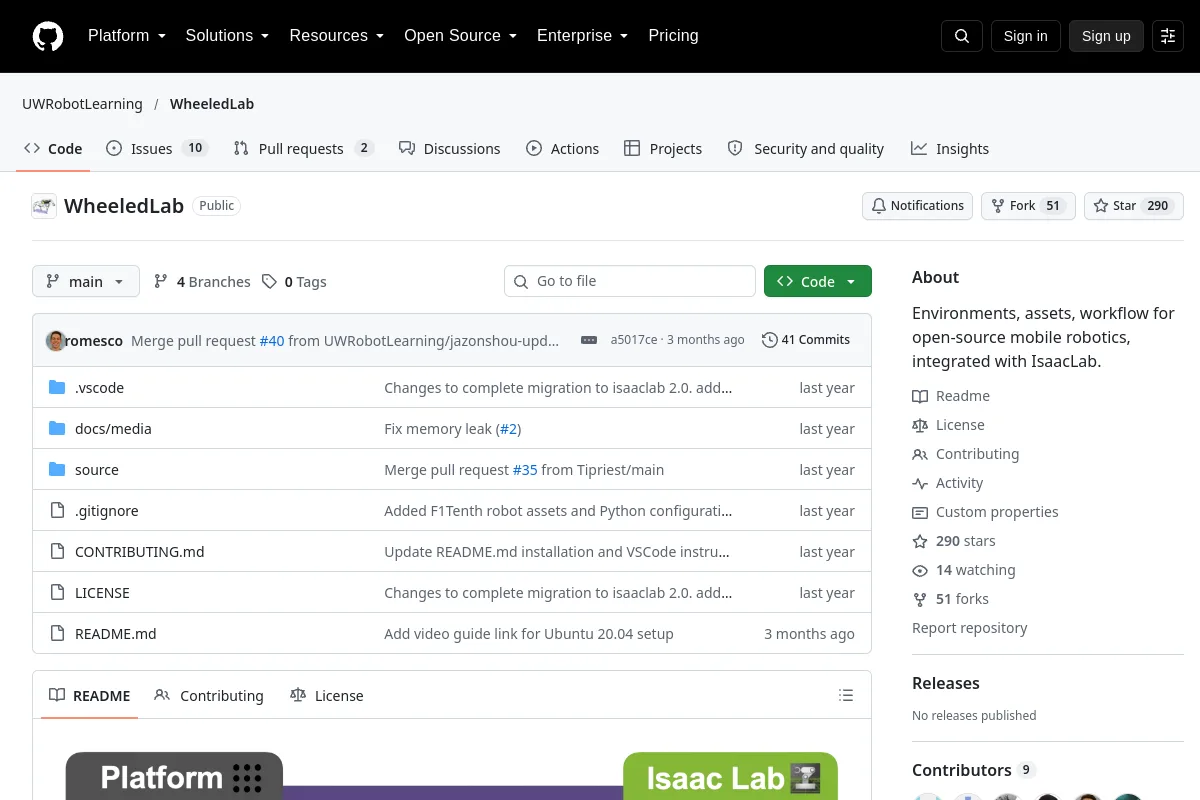
Task: Click the Go to file search field
Action: (x=630, y=281)
